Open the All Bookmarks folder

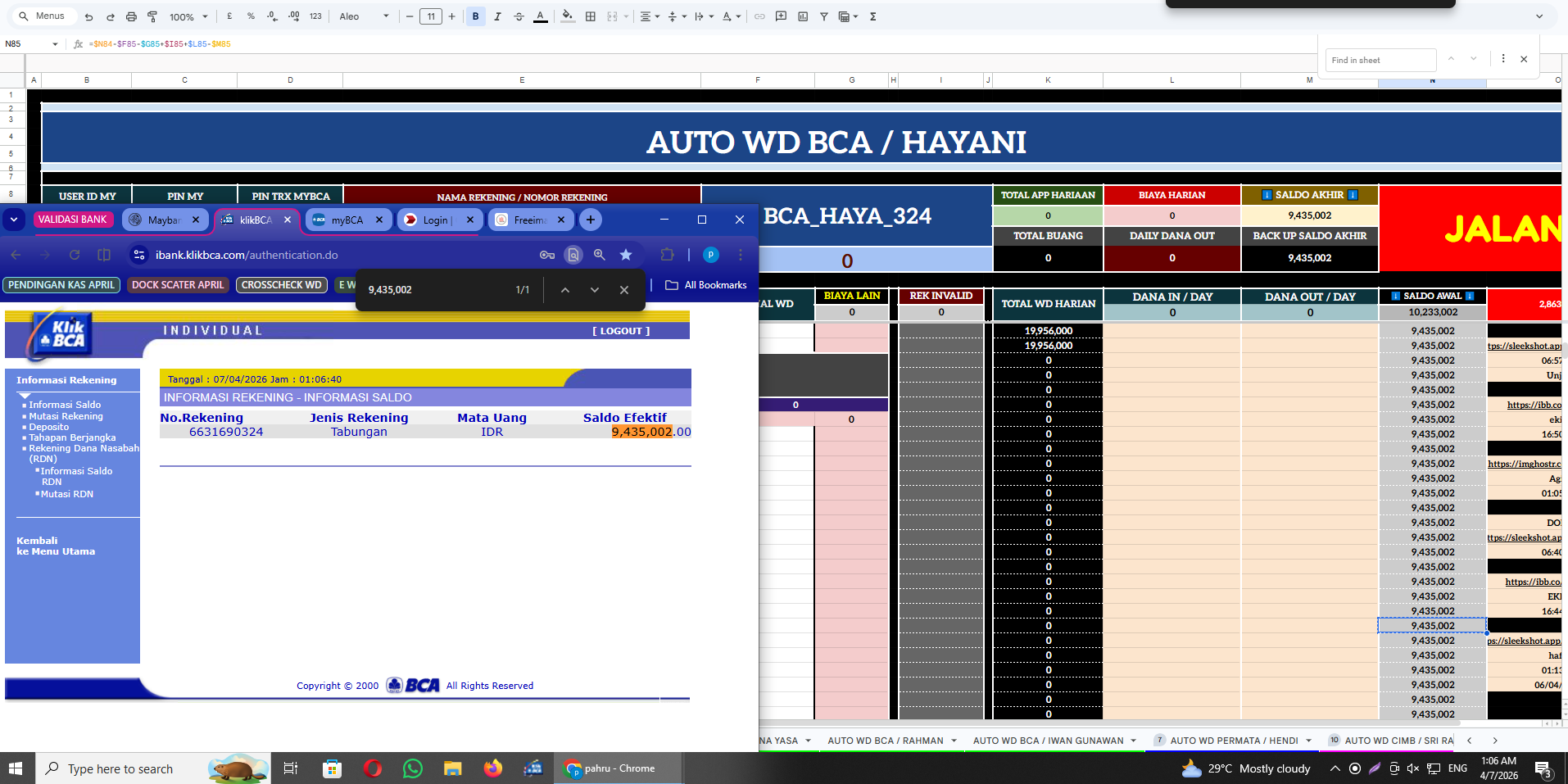706,285
